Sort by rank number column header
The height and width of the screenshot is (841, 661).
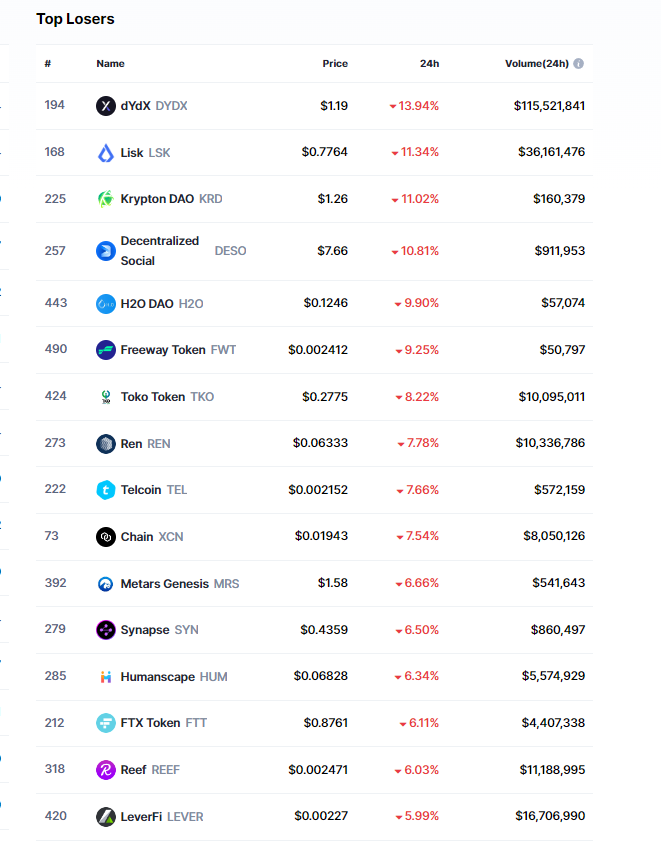coord(48,64)
